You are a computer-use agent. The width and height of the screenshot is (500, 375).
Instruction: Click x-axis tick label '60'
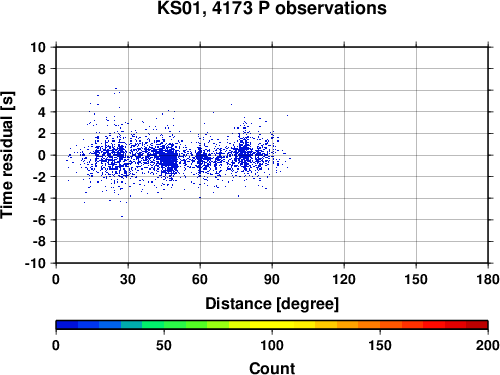pyautogui.click(x=200, y=279)
